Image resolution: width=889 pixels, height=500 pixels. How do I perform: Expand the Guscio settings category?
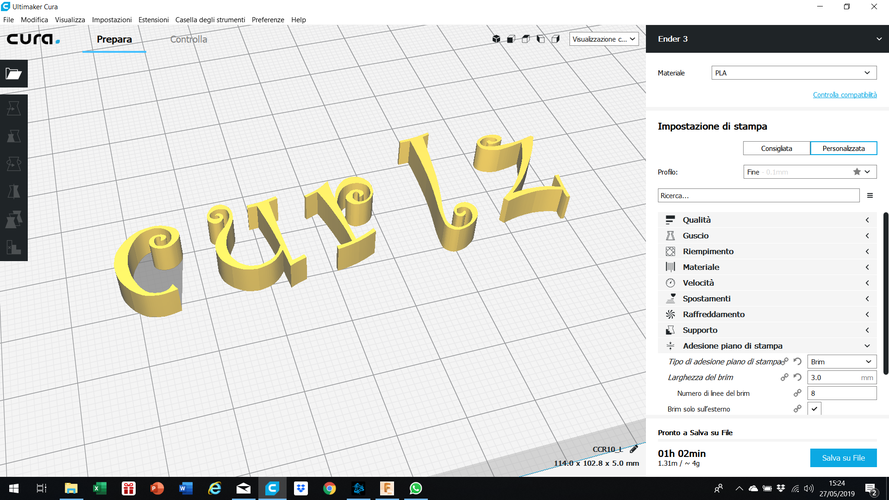coord(767,235)
